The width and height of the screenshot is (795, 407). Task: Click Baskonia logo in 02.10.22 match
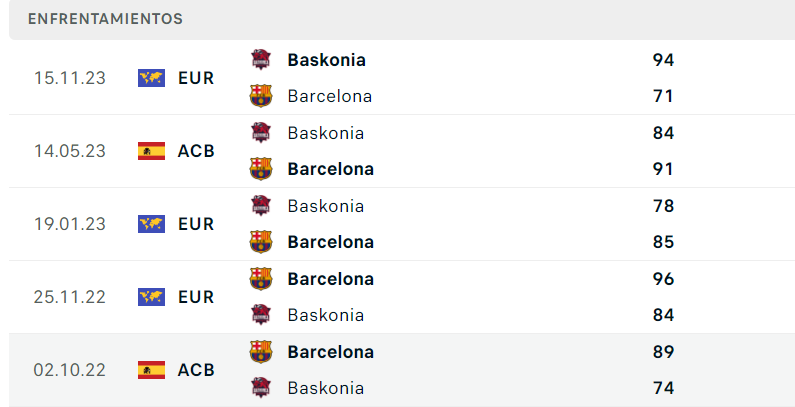tap(261, 388)
